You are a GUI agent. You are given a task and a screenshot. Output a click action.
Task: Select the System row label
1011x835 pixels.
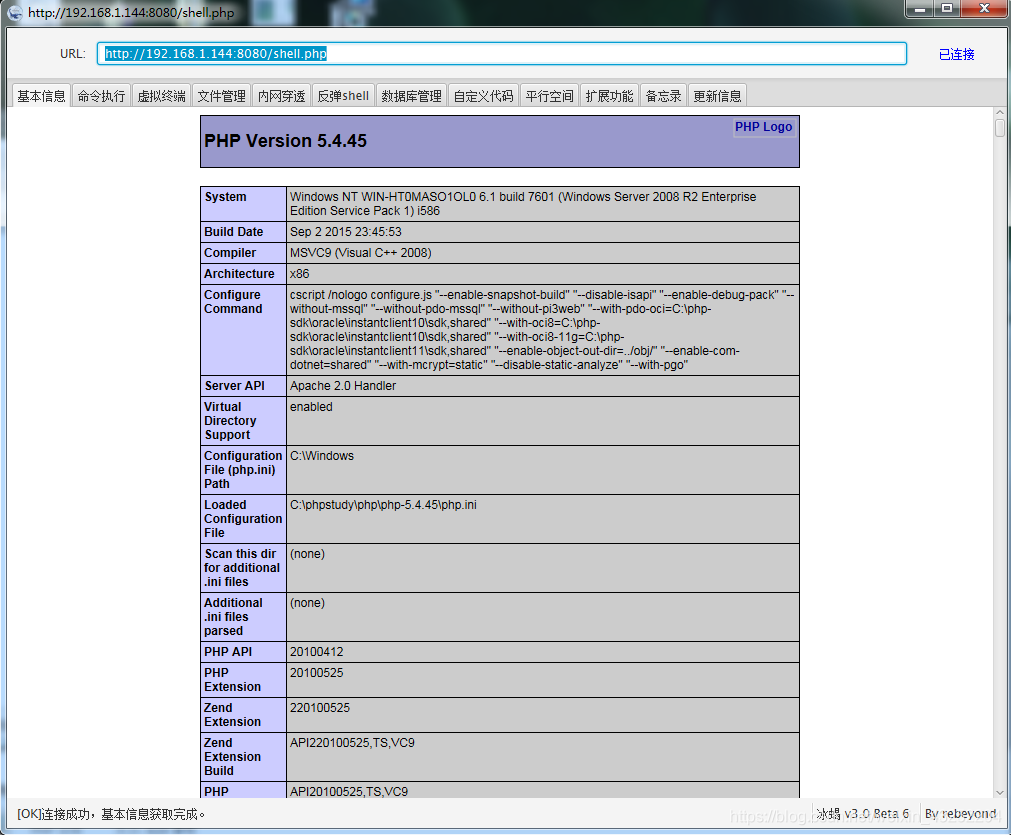(x=225, y=197)
